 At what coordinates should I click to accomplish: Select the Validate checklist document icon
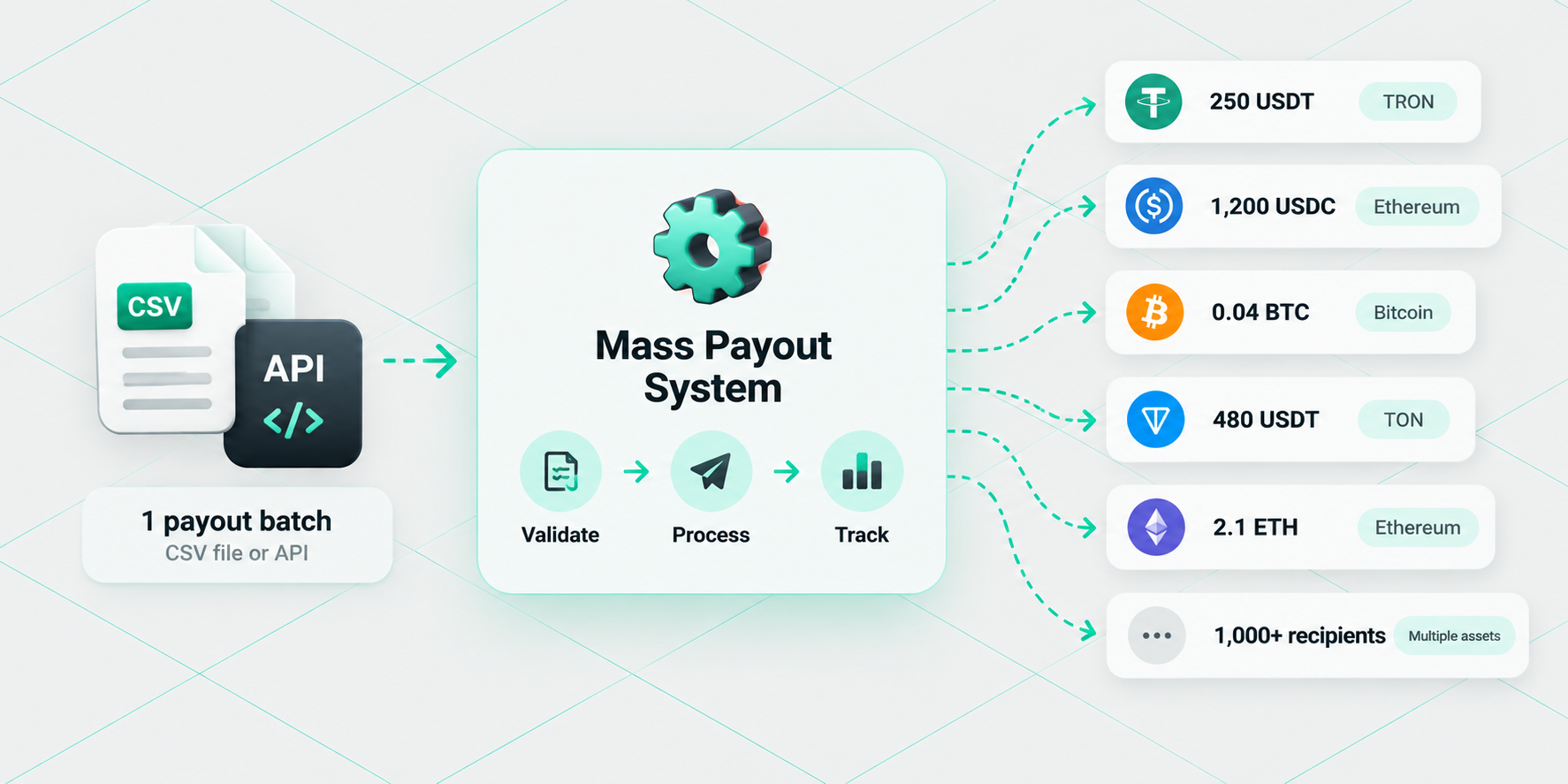point(560,471)
